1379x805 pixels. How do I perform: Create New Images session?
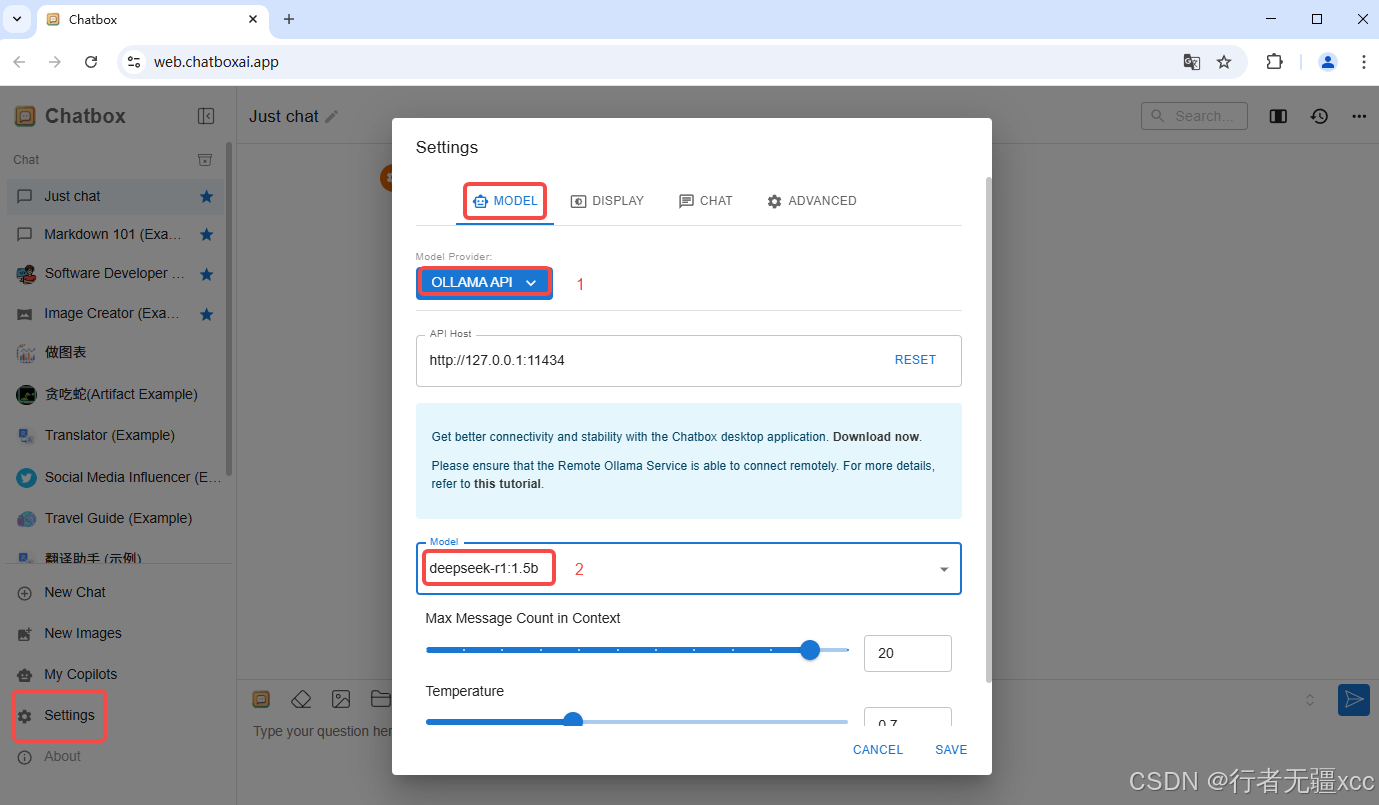coord(115,633)
